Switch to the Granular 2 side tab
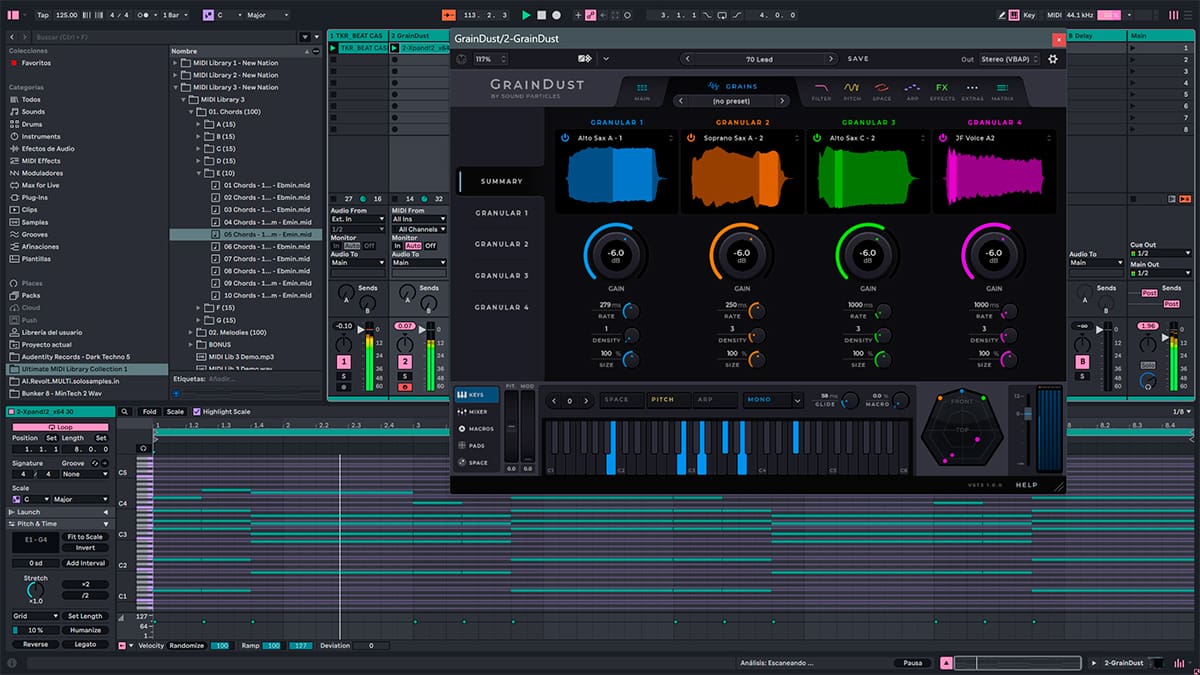1200x675 pixels. tap(501, 244)
